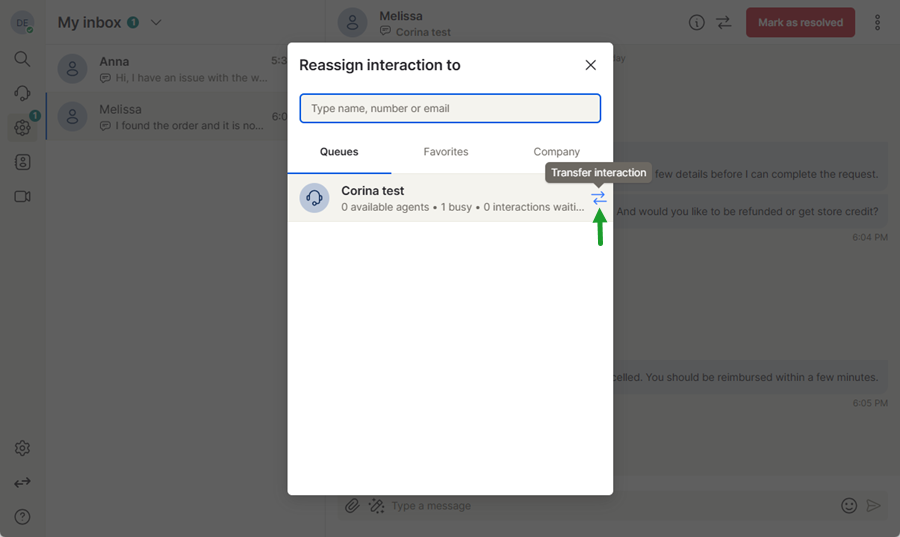Click the transfer interaction arrows for Corina test
The image size is (900, 537).
click(x=598, y=198)
